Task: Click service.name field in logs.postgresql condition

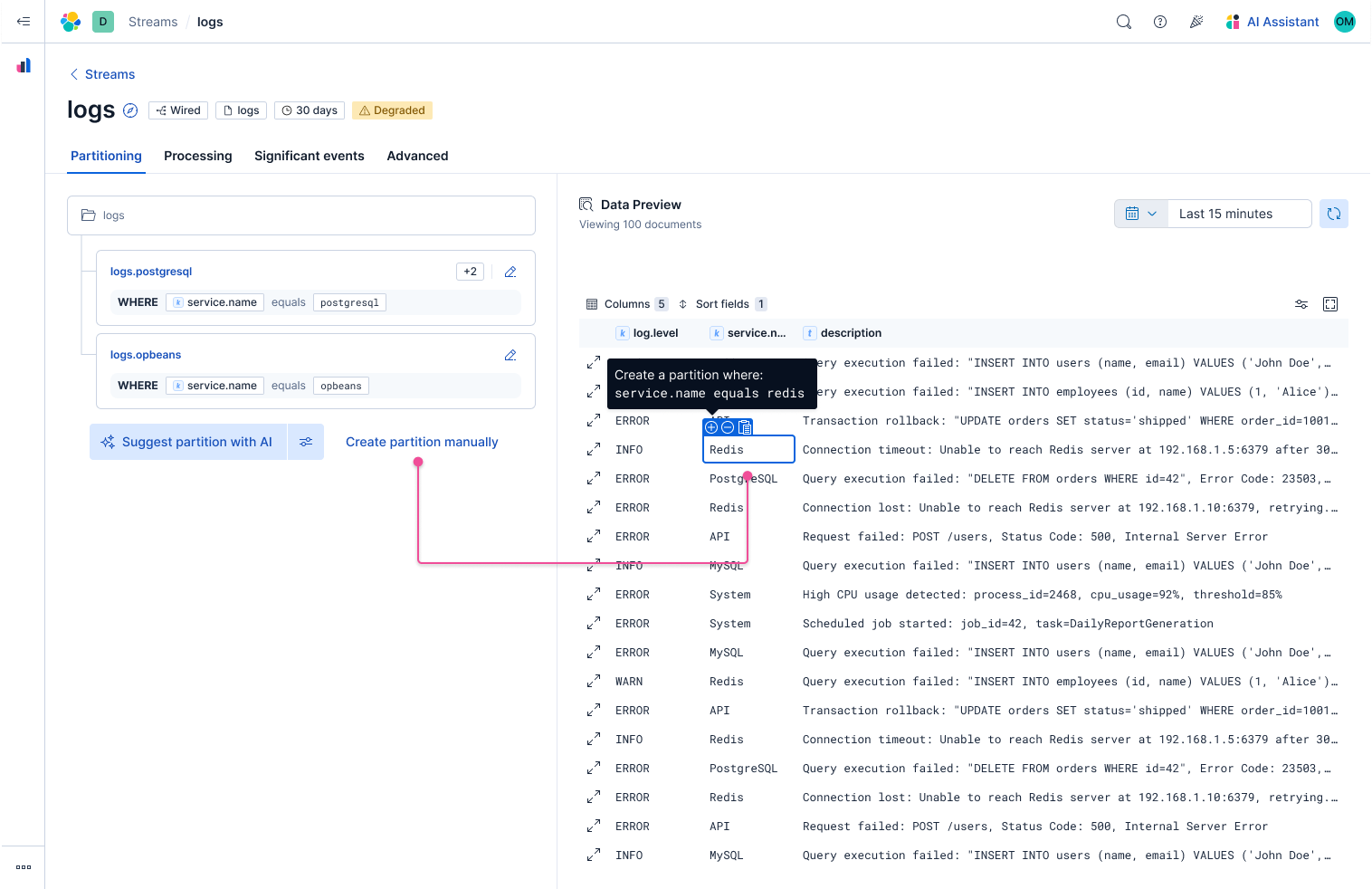Action: coord(214,302)
